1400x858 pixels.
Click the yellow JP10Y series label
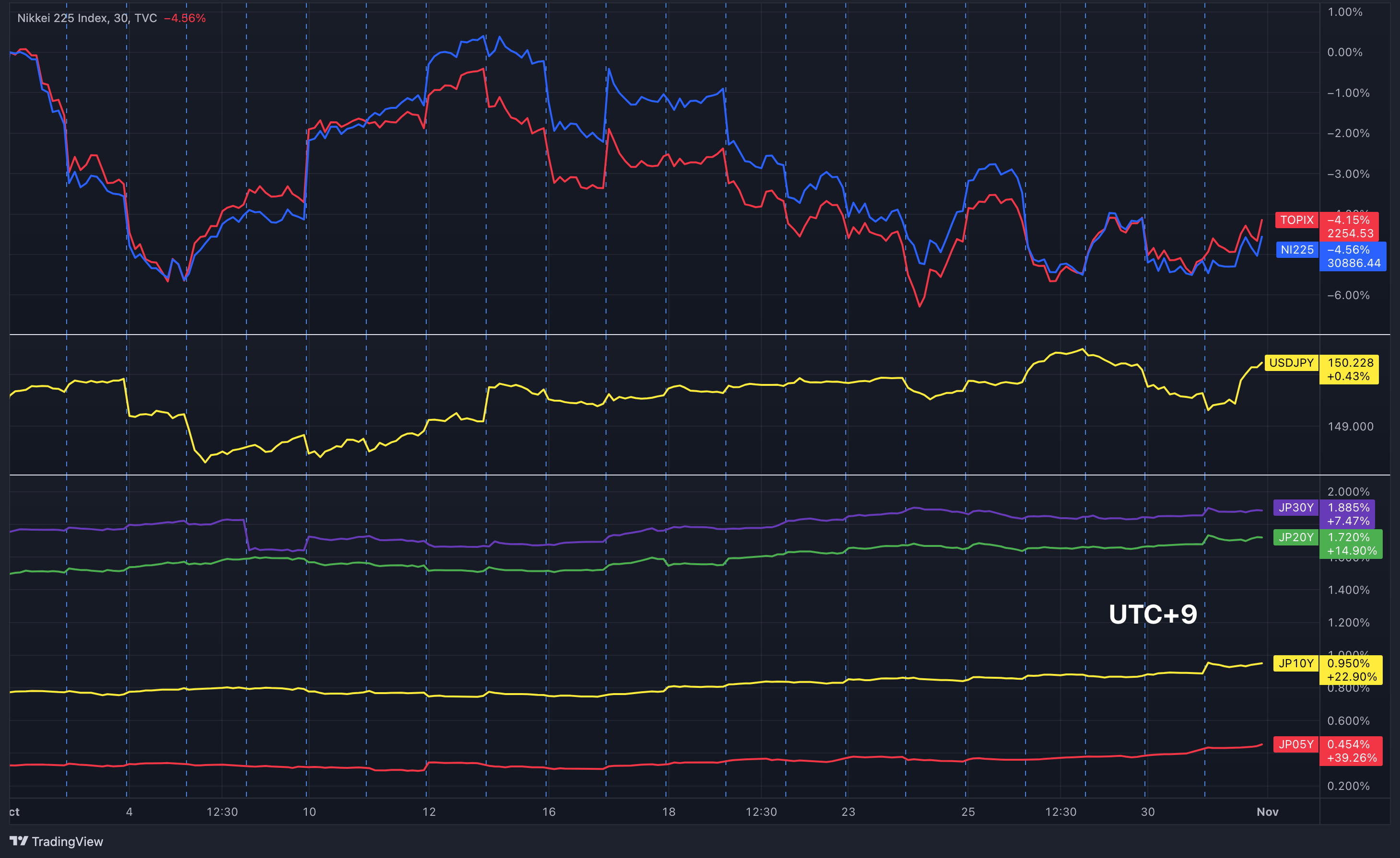click(1295, 663)
